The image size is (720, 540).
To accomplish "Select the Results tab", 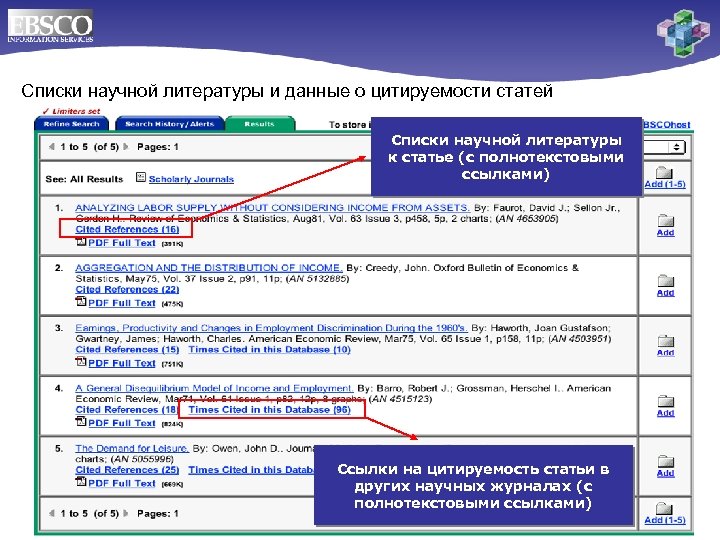I will coord(259,124).
